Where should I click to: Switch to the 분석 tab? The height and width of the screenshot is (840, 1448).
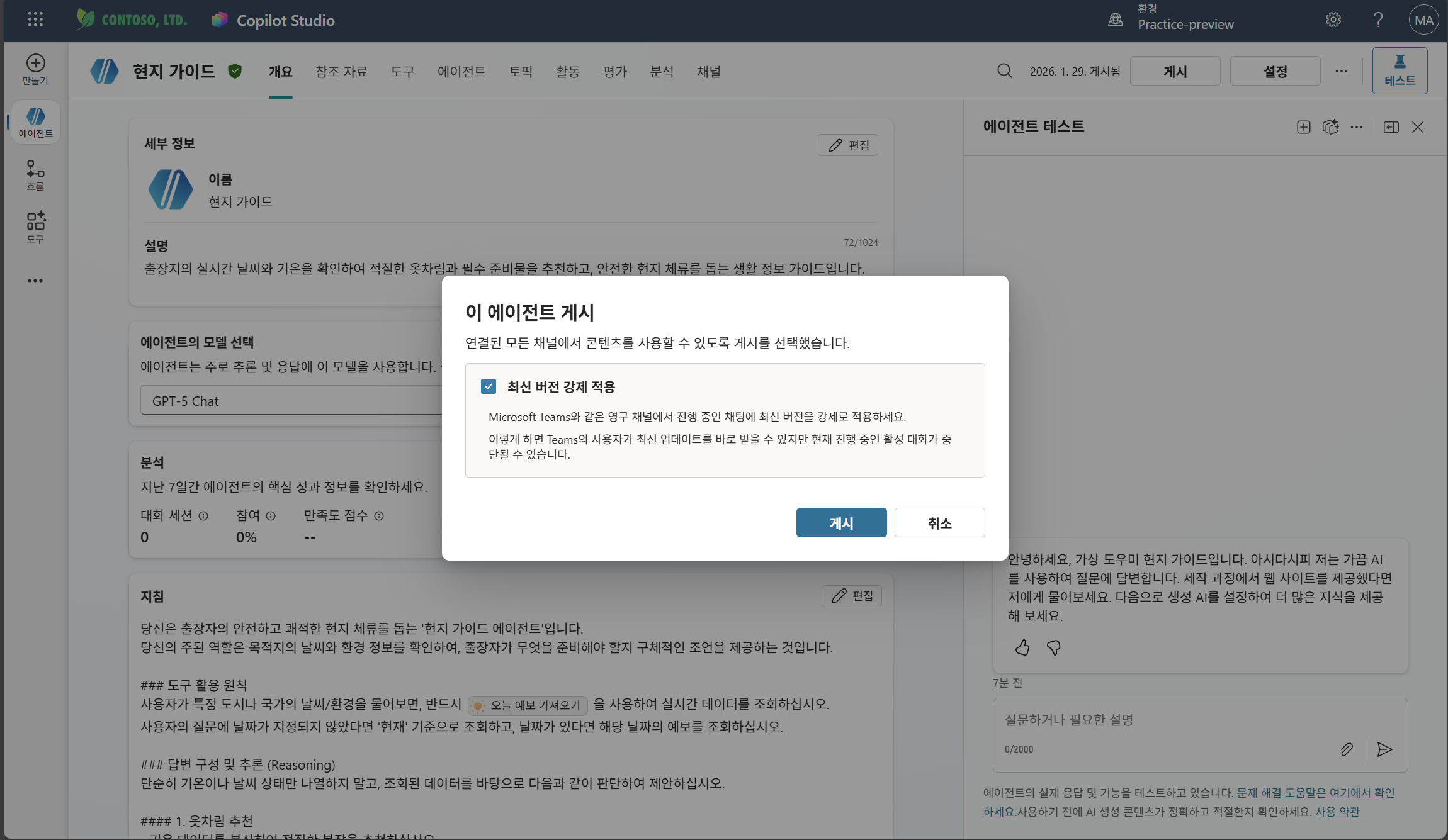[662, 72]
